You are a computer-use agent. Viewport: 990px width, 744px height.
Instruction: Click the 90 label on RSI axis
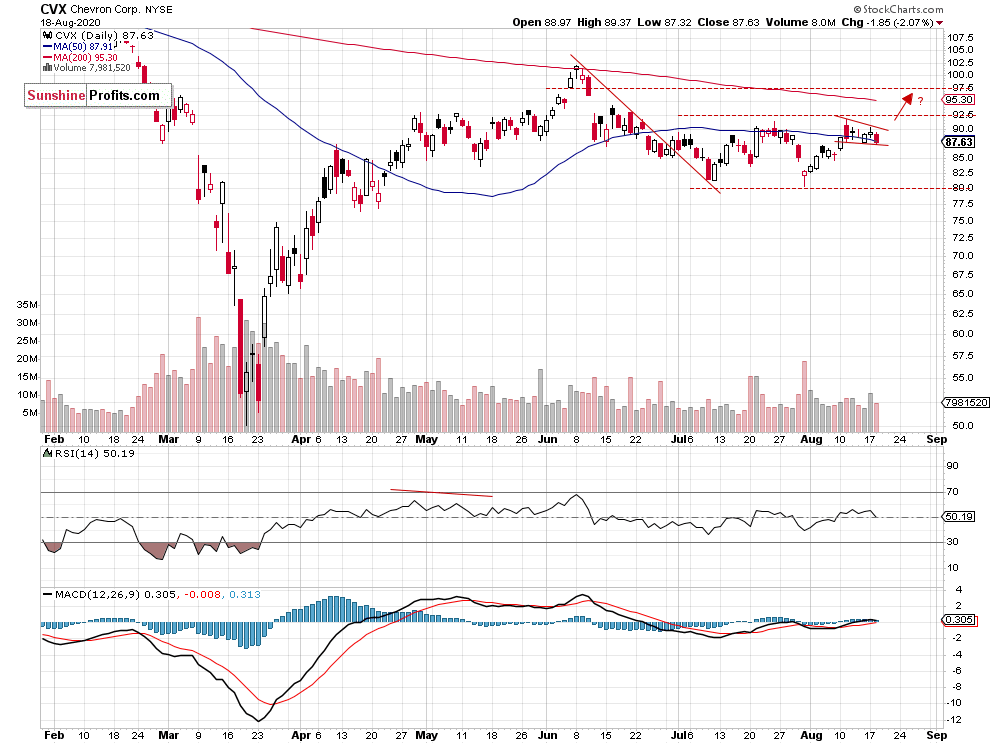pos(952,466)
